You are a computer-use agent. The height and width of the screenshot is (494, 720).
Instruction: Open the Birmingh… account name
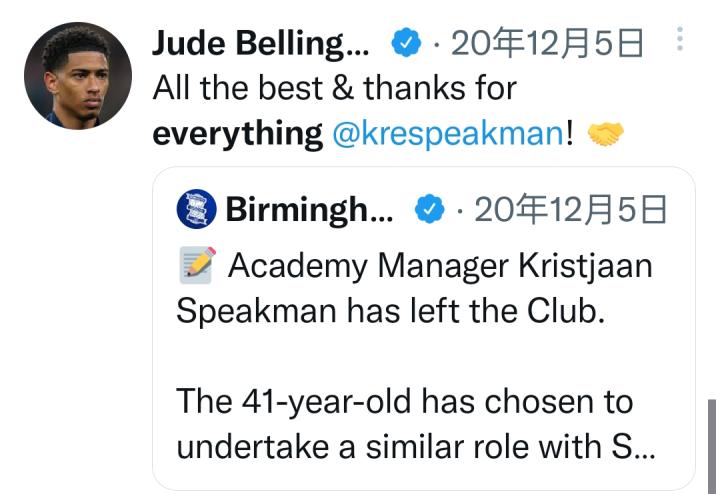(309, 210)
